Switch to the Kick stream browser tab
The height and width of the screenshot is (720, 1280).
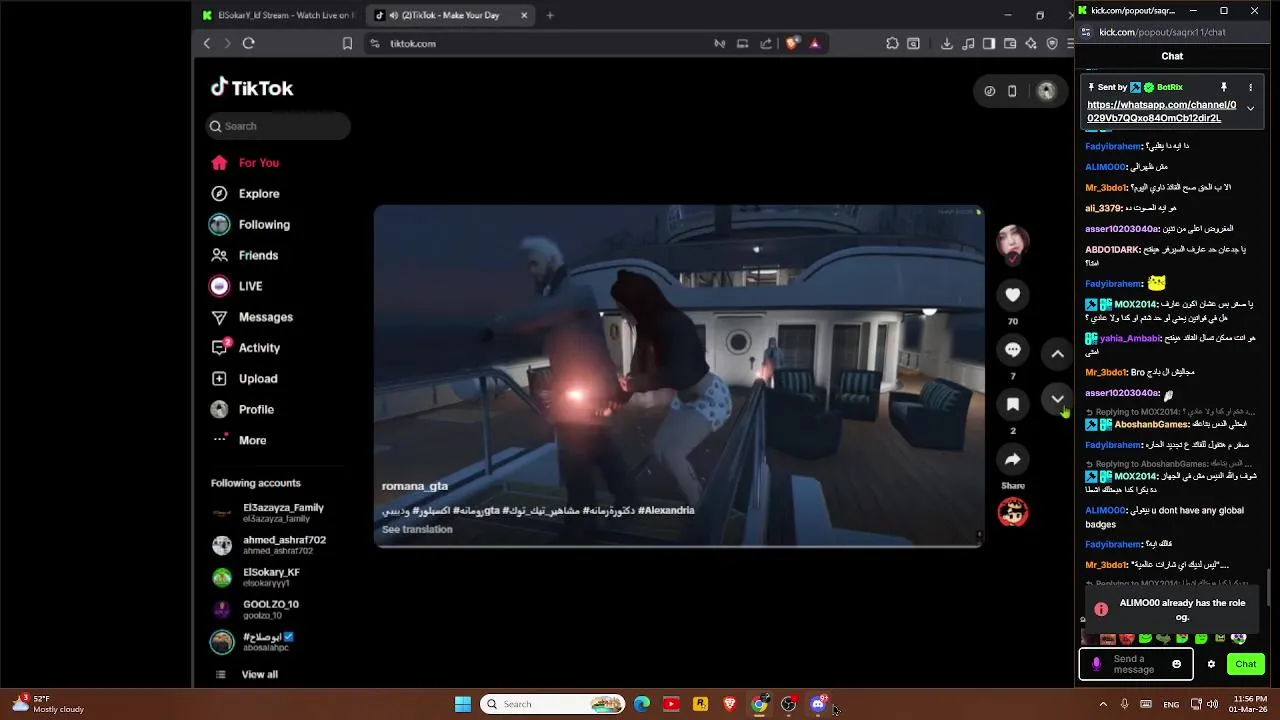tap(277, 15)
